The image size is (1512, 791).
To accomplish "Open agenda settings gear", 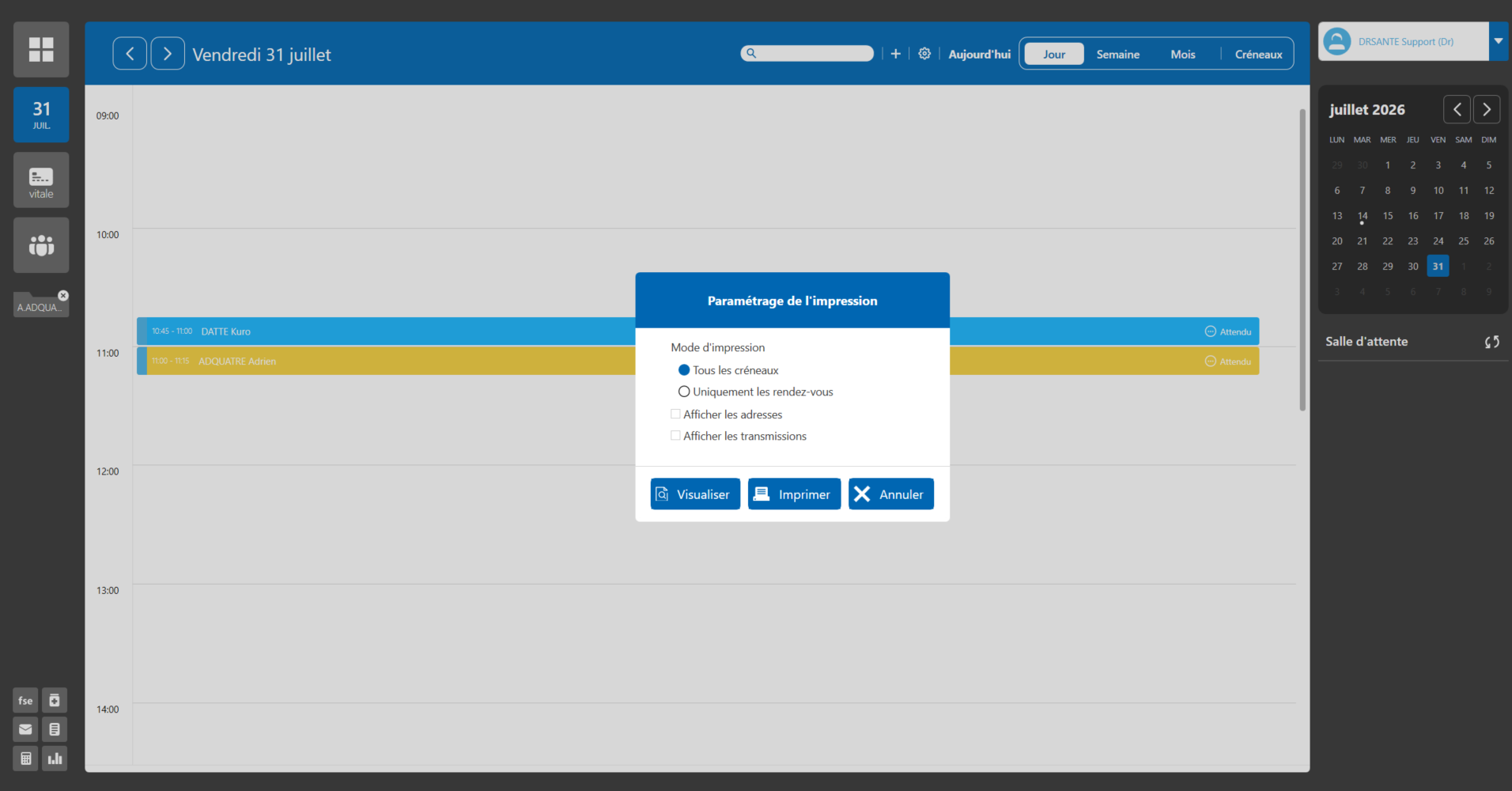I will [x=924, y=54].
